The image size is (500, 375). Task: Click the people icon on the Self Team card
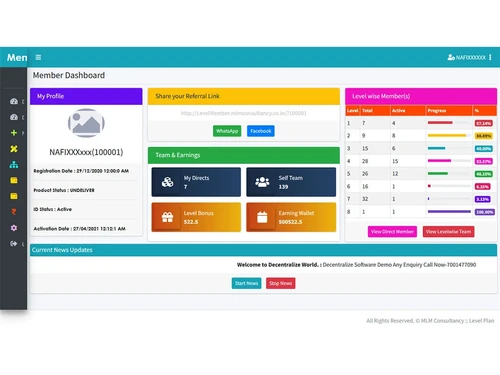[262, 182]
